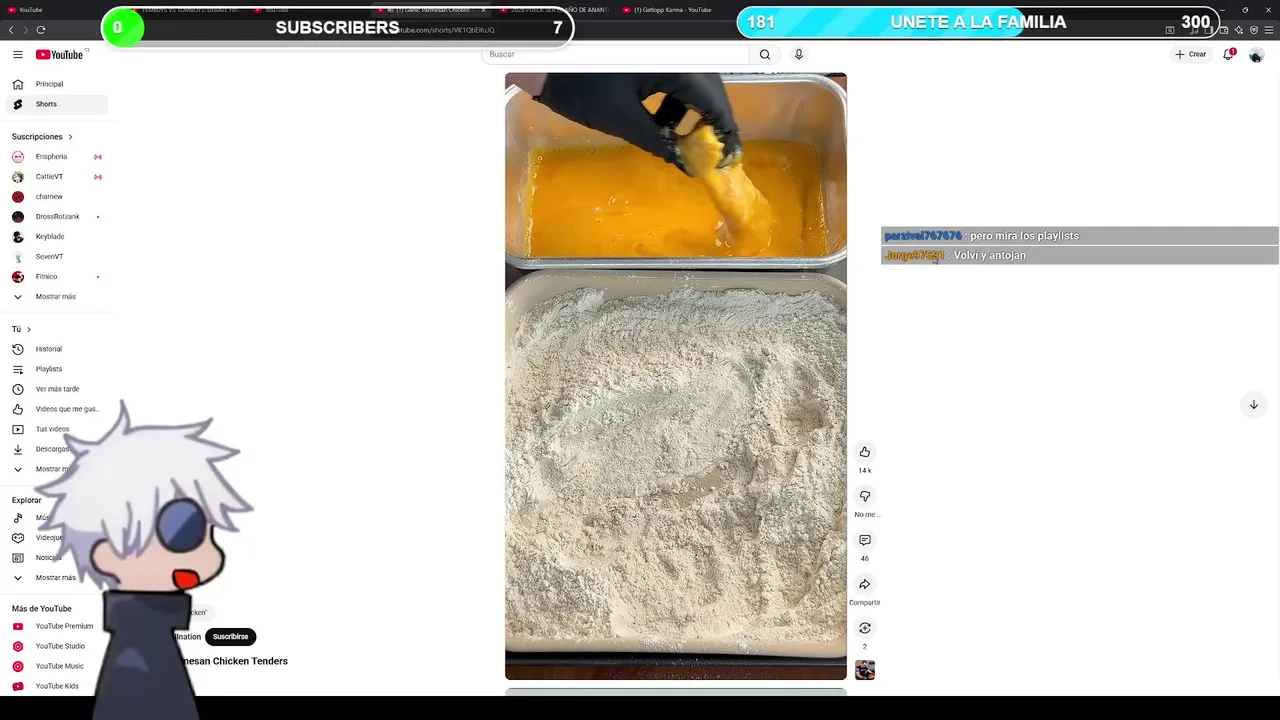Open the account avatar menu
This screenshot has height=720, width=1280.
coord(1256,55)
